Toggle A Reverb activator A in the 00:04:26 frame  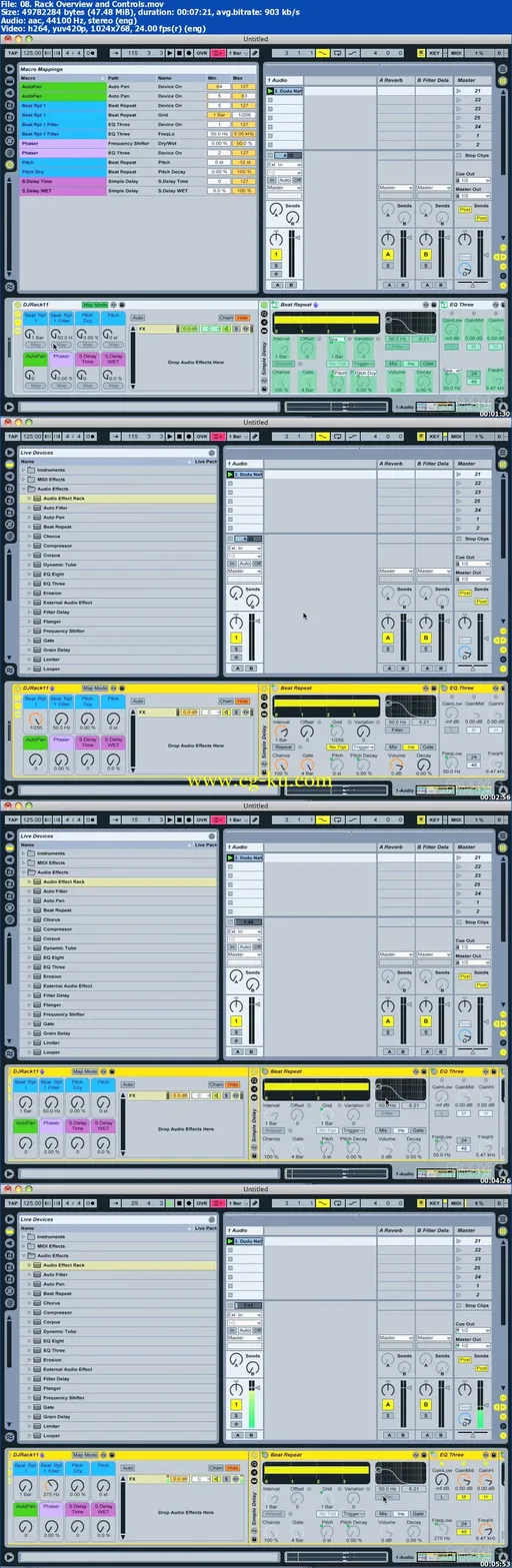(387, 1021)
